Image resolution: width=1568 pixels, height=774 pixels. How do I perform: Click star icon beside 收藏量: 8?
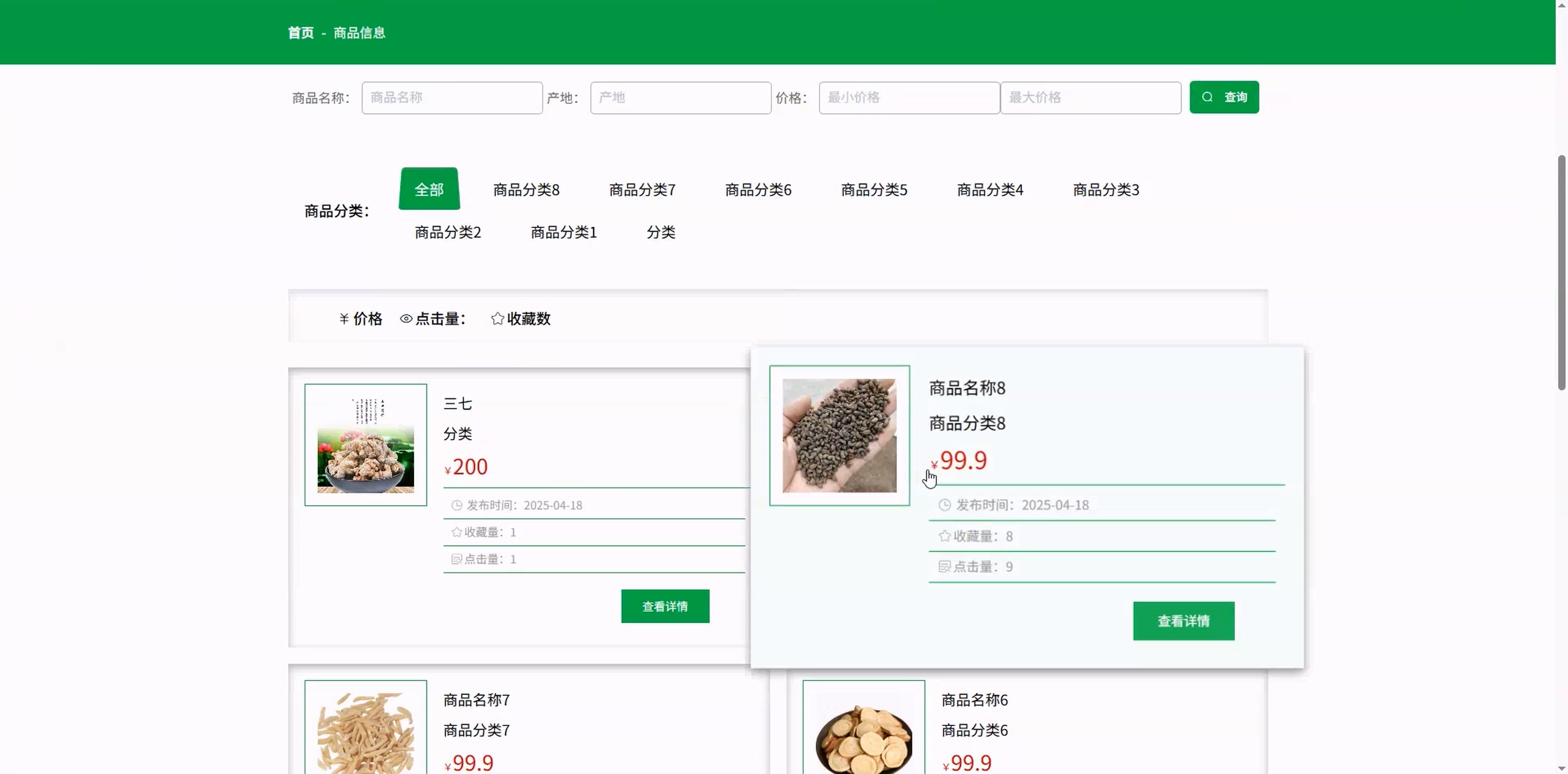(944, 536)
